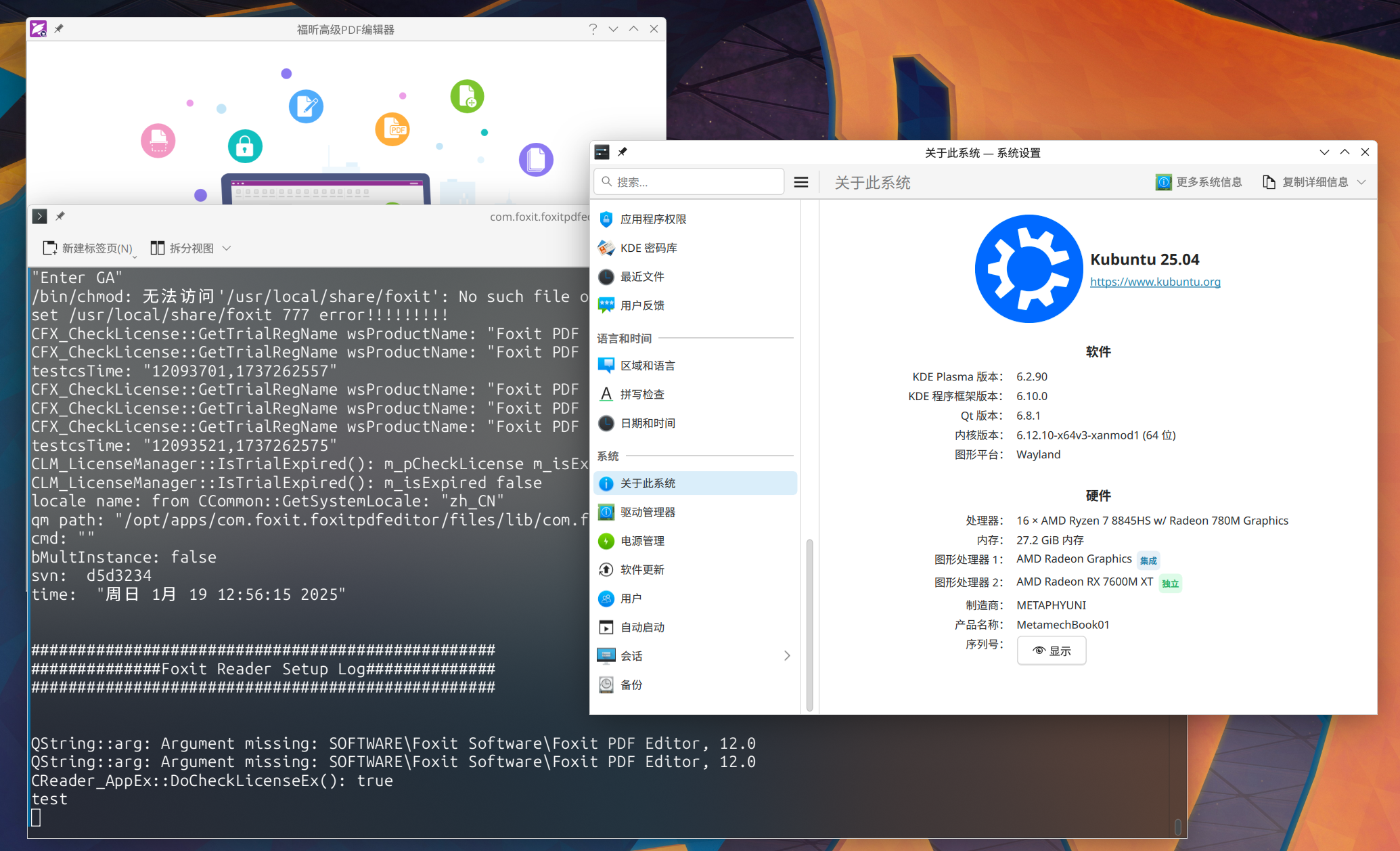Select 关于此系统 sidebar item
Image resolution: width=1400 pixels, height=851 pixels.
695,483
